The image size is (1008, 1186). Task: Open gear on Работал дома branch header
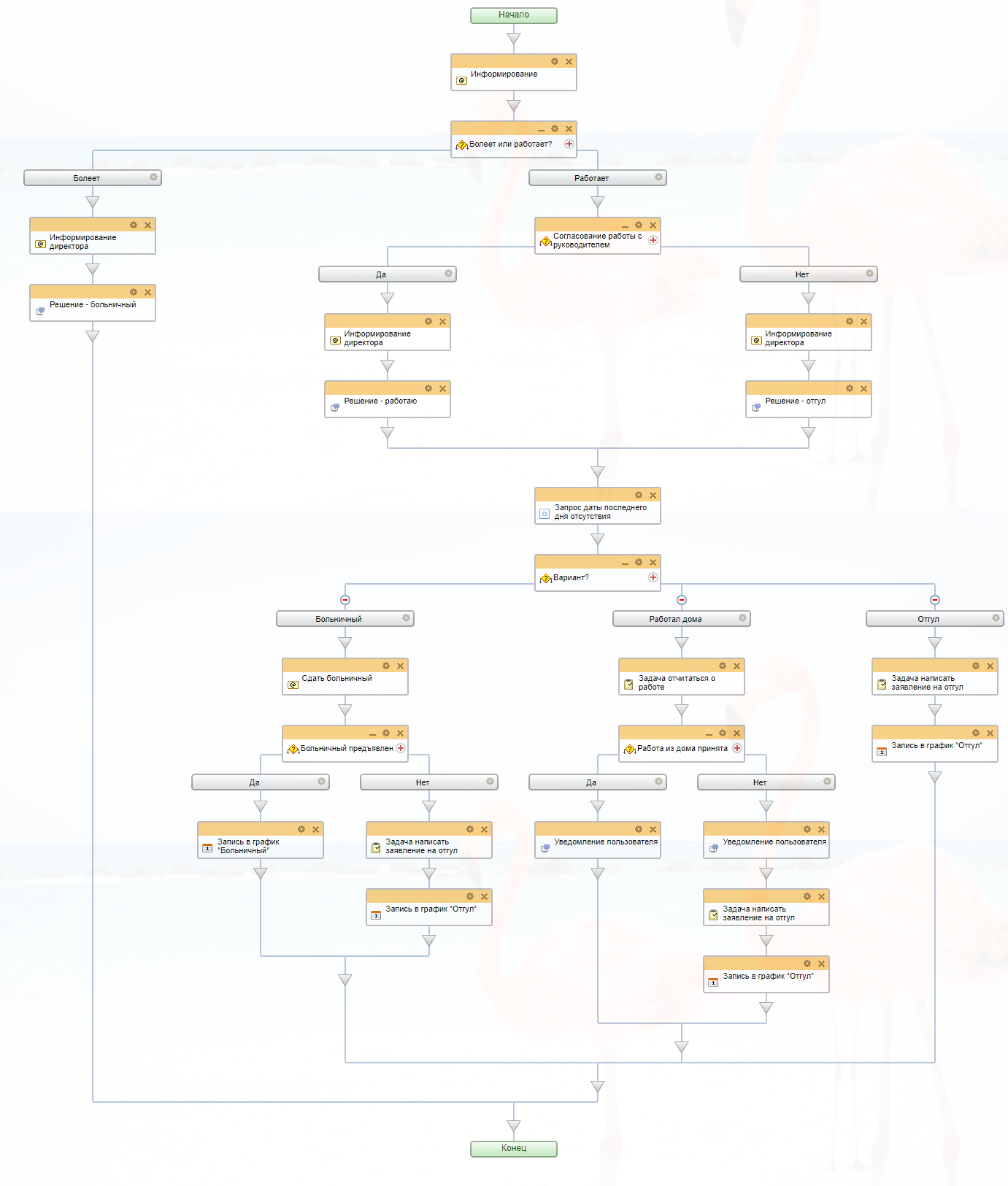click(x=742, y=618)
